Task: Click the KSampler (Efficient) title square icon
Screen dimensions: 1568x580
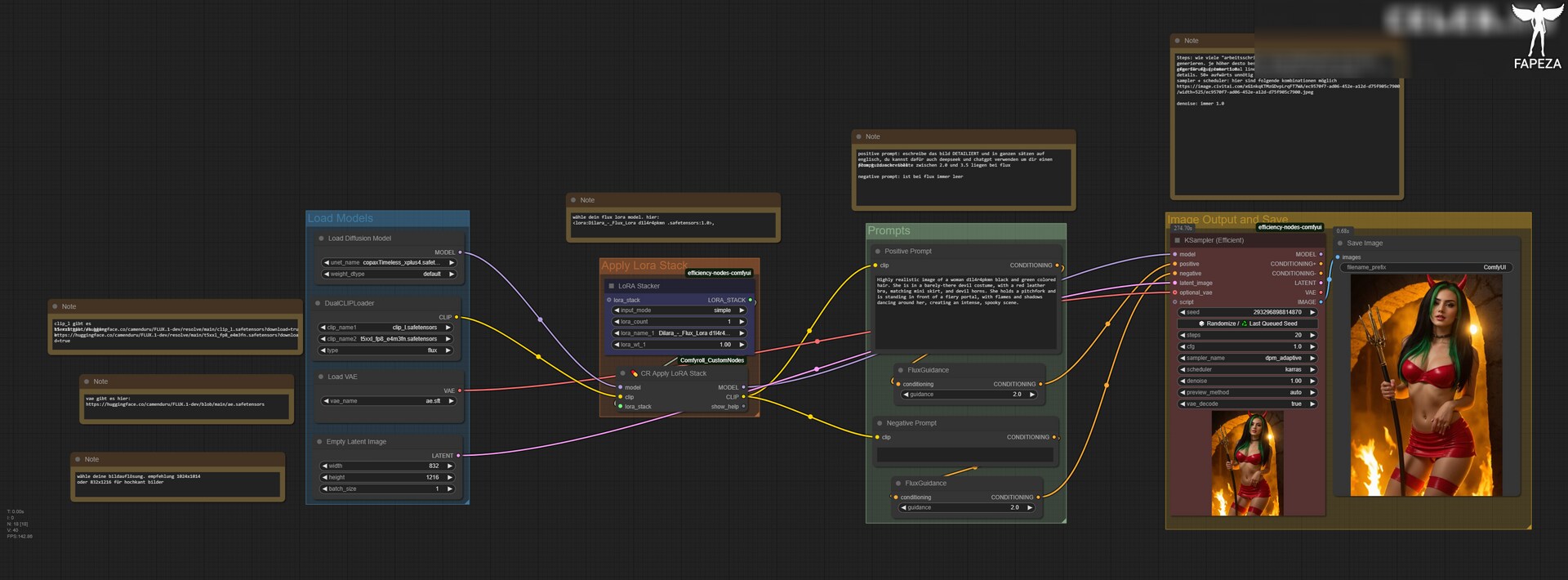Action: tap(1177, 240)
